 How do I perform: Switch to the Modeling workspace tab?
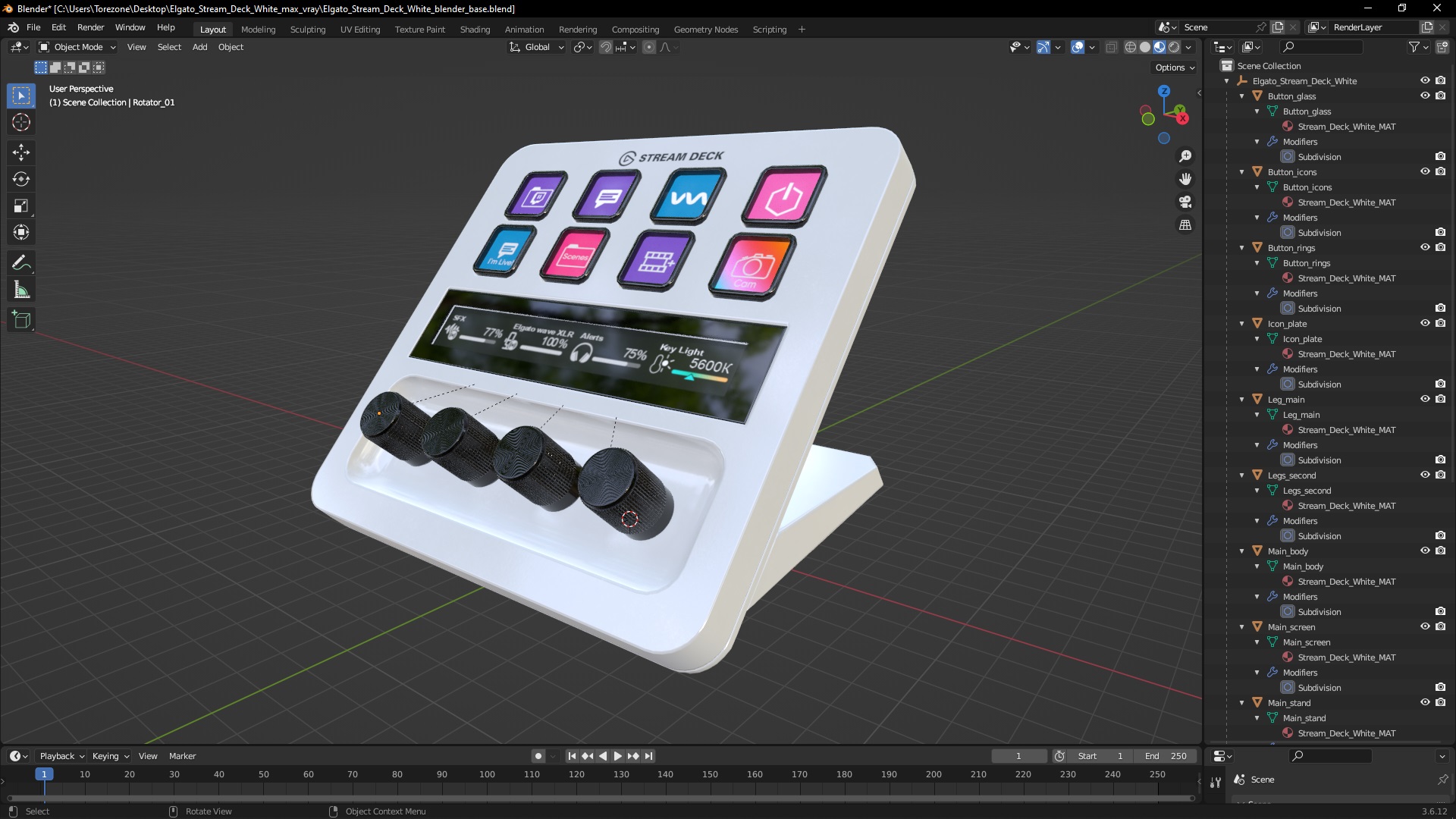coord(258,30)
